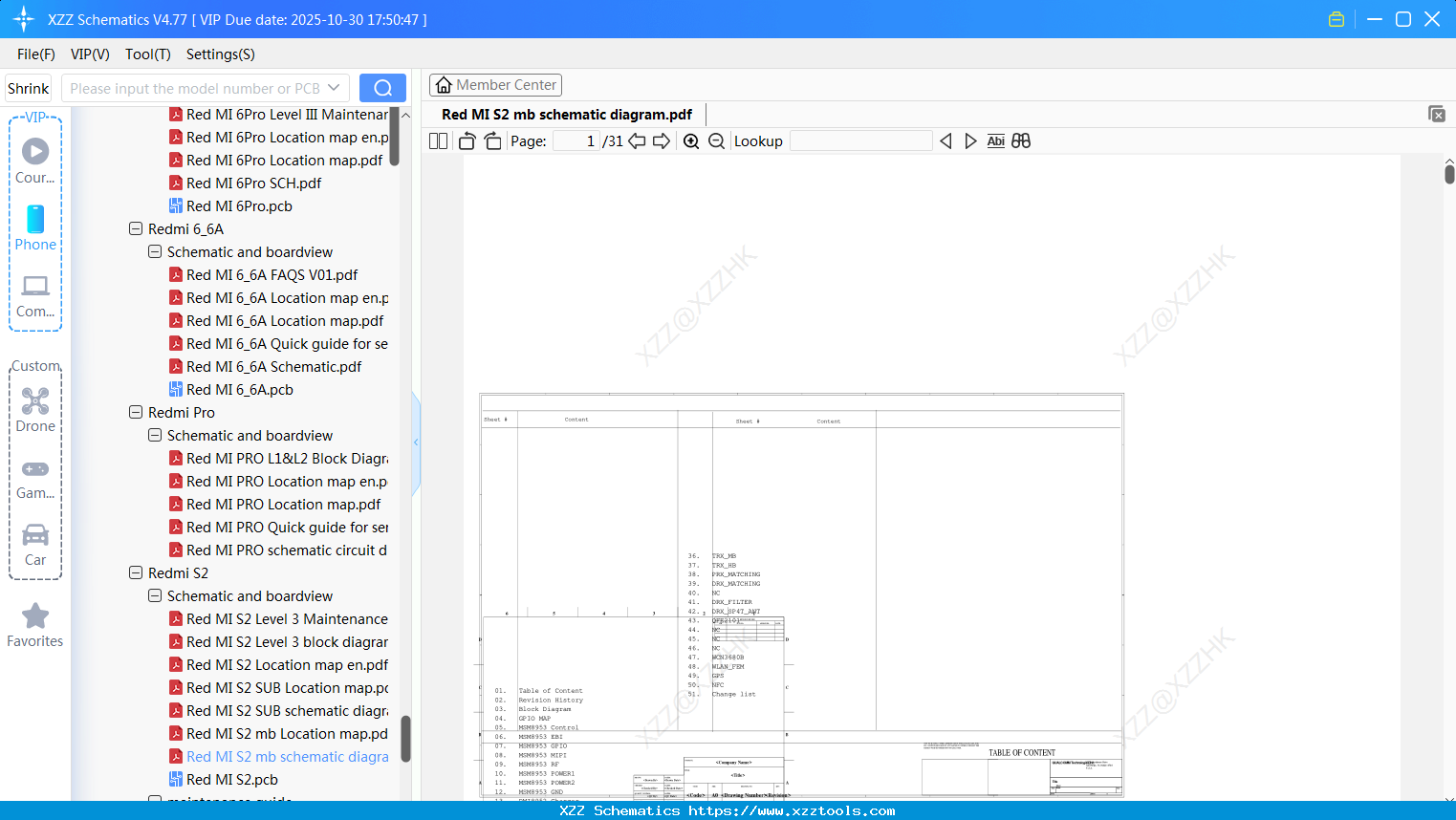Rotate the schematic page counterclockwise
1456x820 pixels.
pos(466,140)
